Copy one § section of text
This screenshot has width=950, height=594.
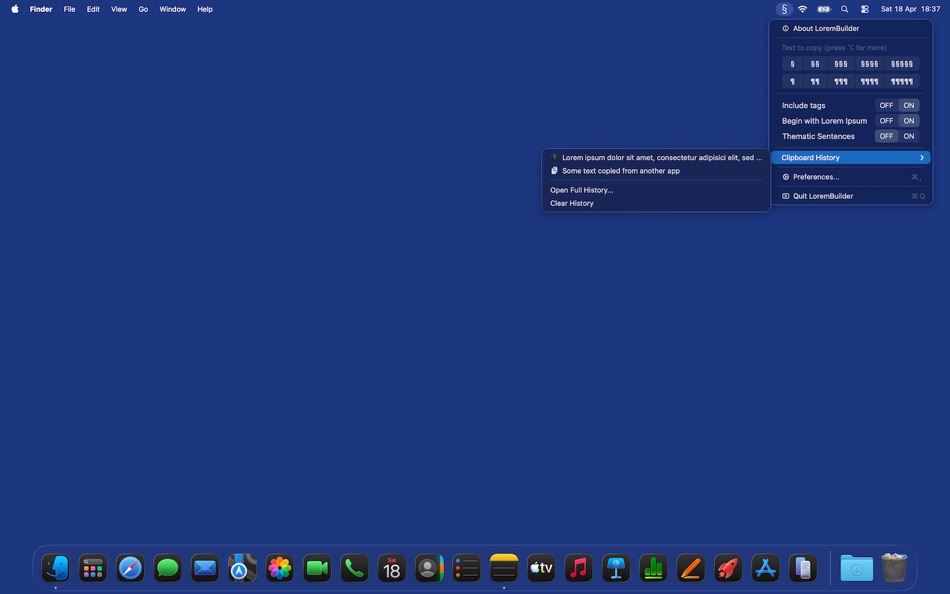pos(792,64)
